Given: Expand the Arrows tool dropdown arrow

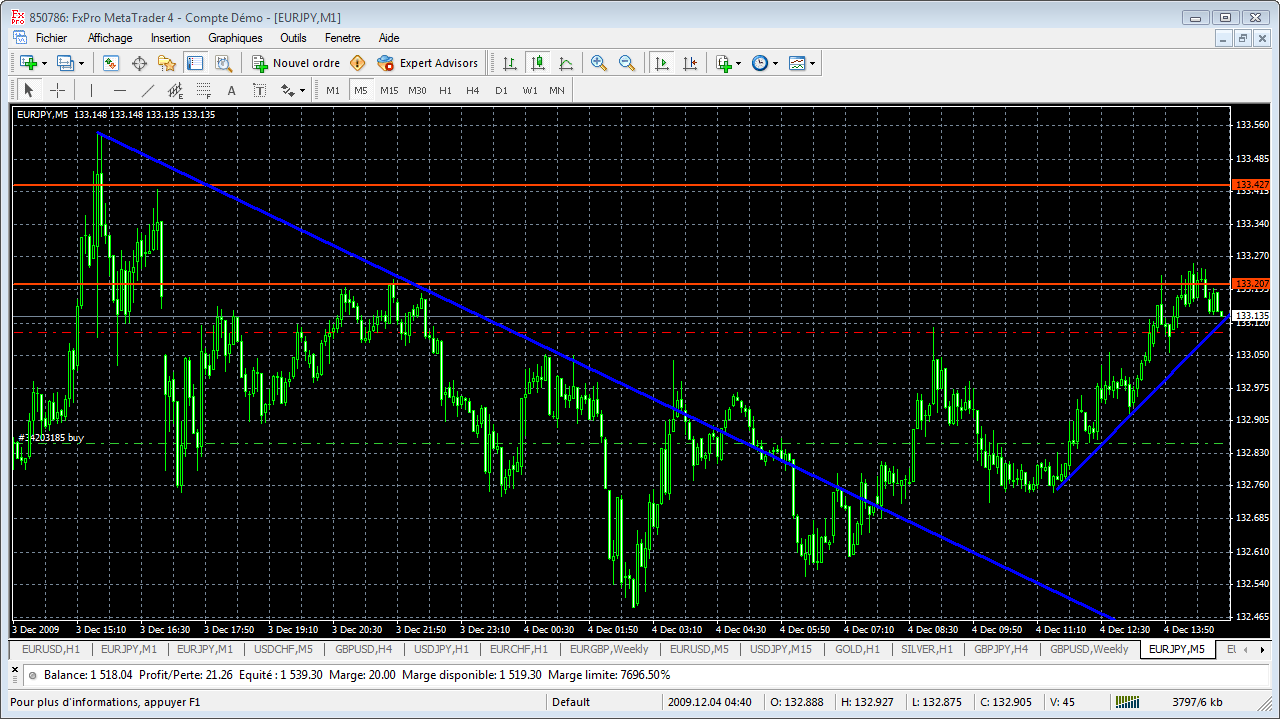Looking at the screenshot, I should (x=303, y=90).
